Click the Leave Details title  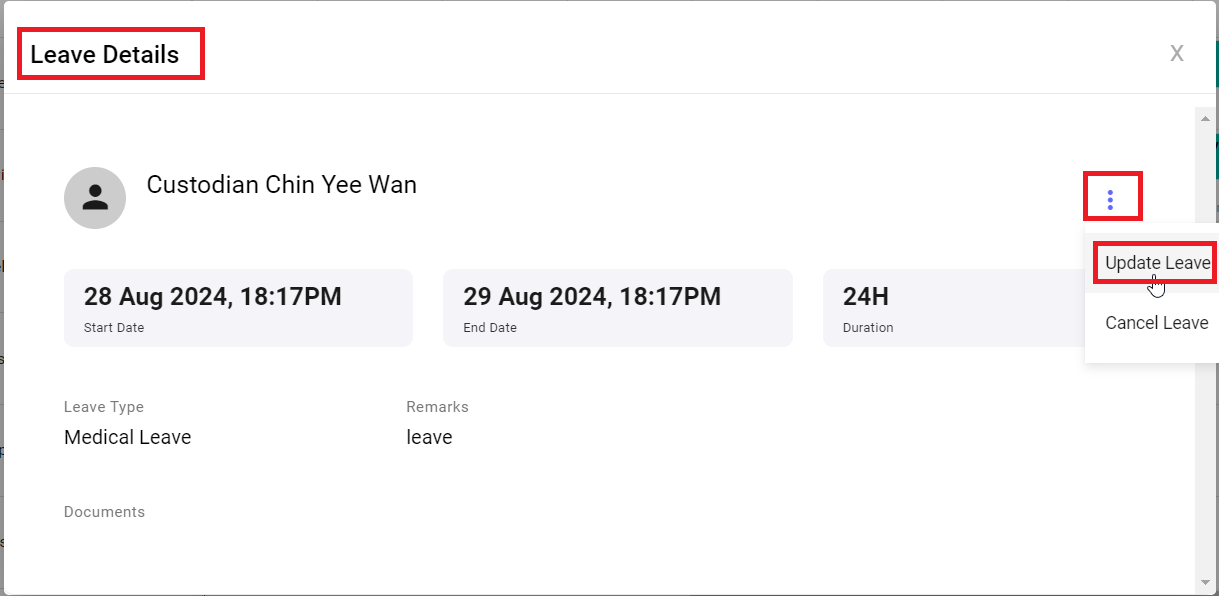(x=104, y=55)
